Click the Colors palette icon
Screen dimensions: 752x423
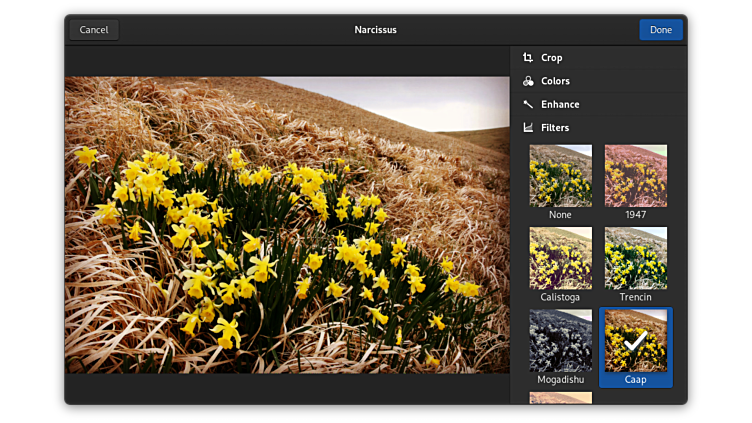pyautogui.click(x=528, y=81)
